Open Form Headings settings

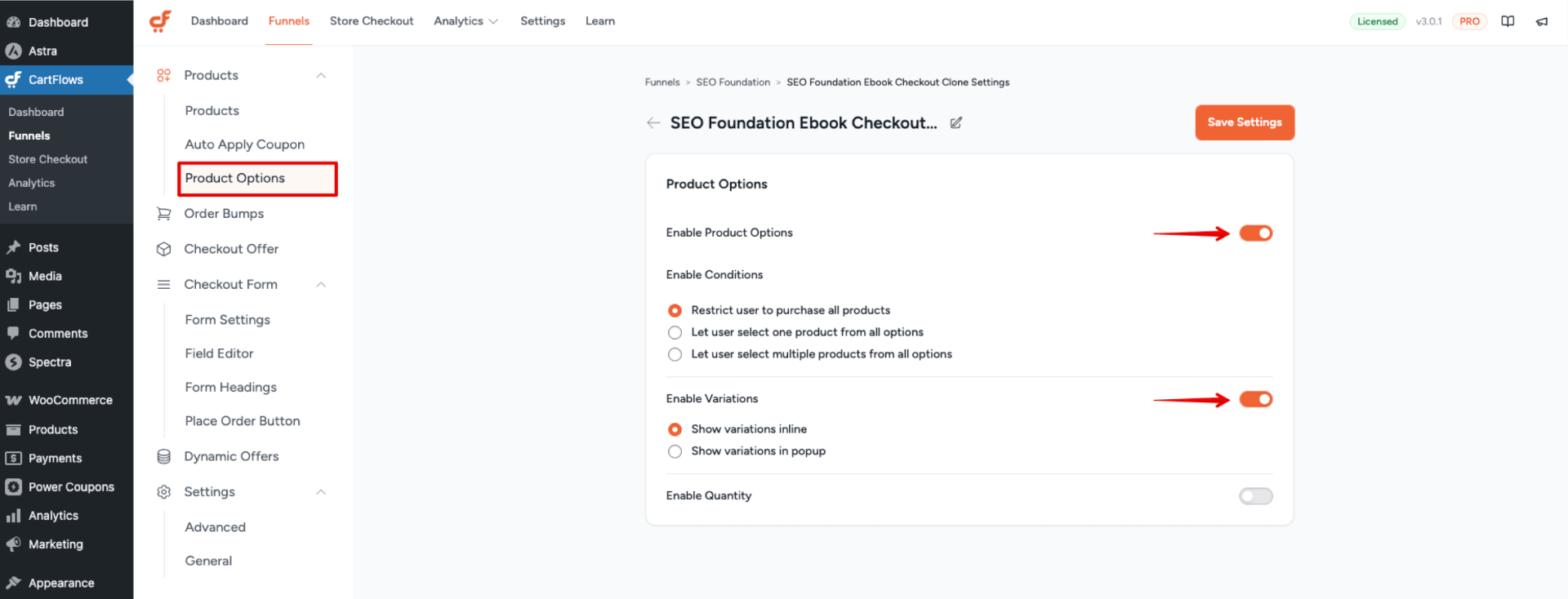pos(231,388)
